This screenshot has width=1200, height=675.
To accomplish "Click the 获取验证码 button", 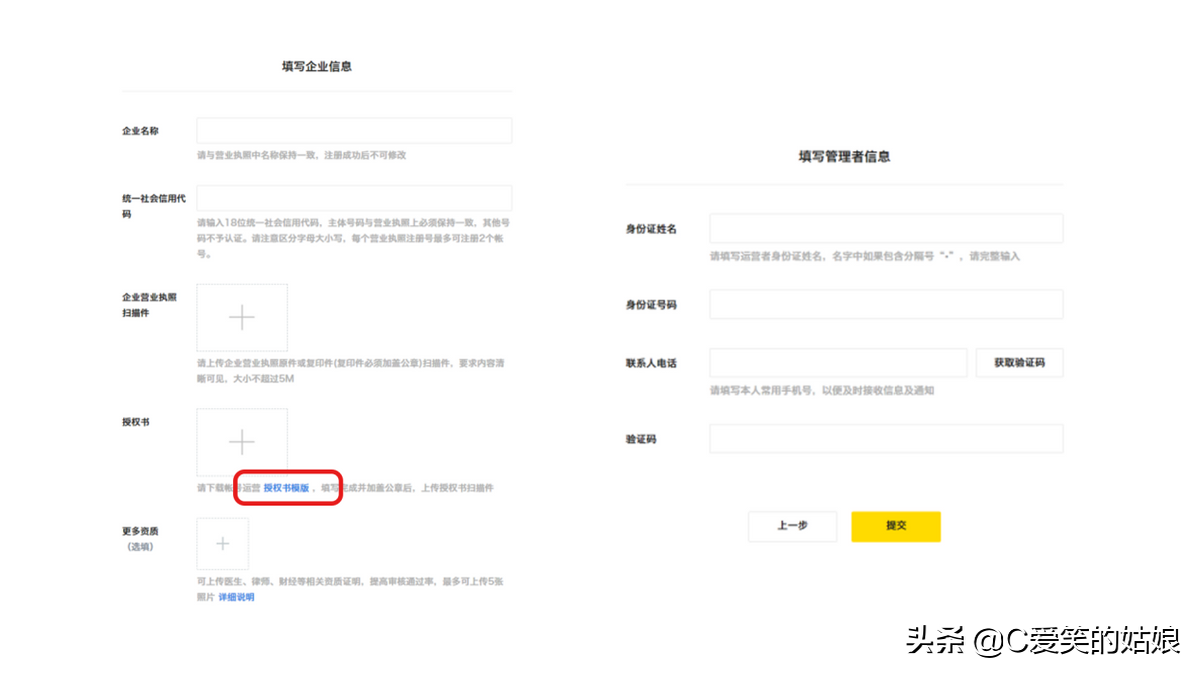I will pyautogui.click(x=1019, y=362).
